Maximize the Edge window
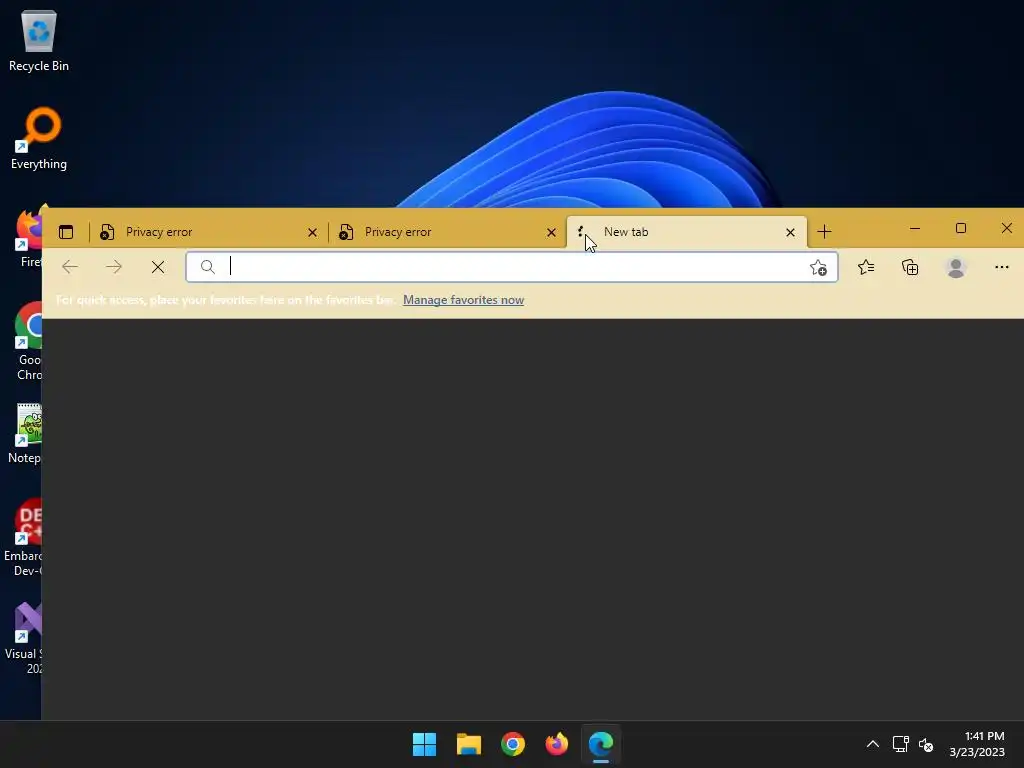 961,229
